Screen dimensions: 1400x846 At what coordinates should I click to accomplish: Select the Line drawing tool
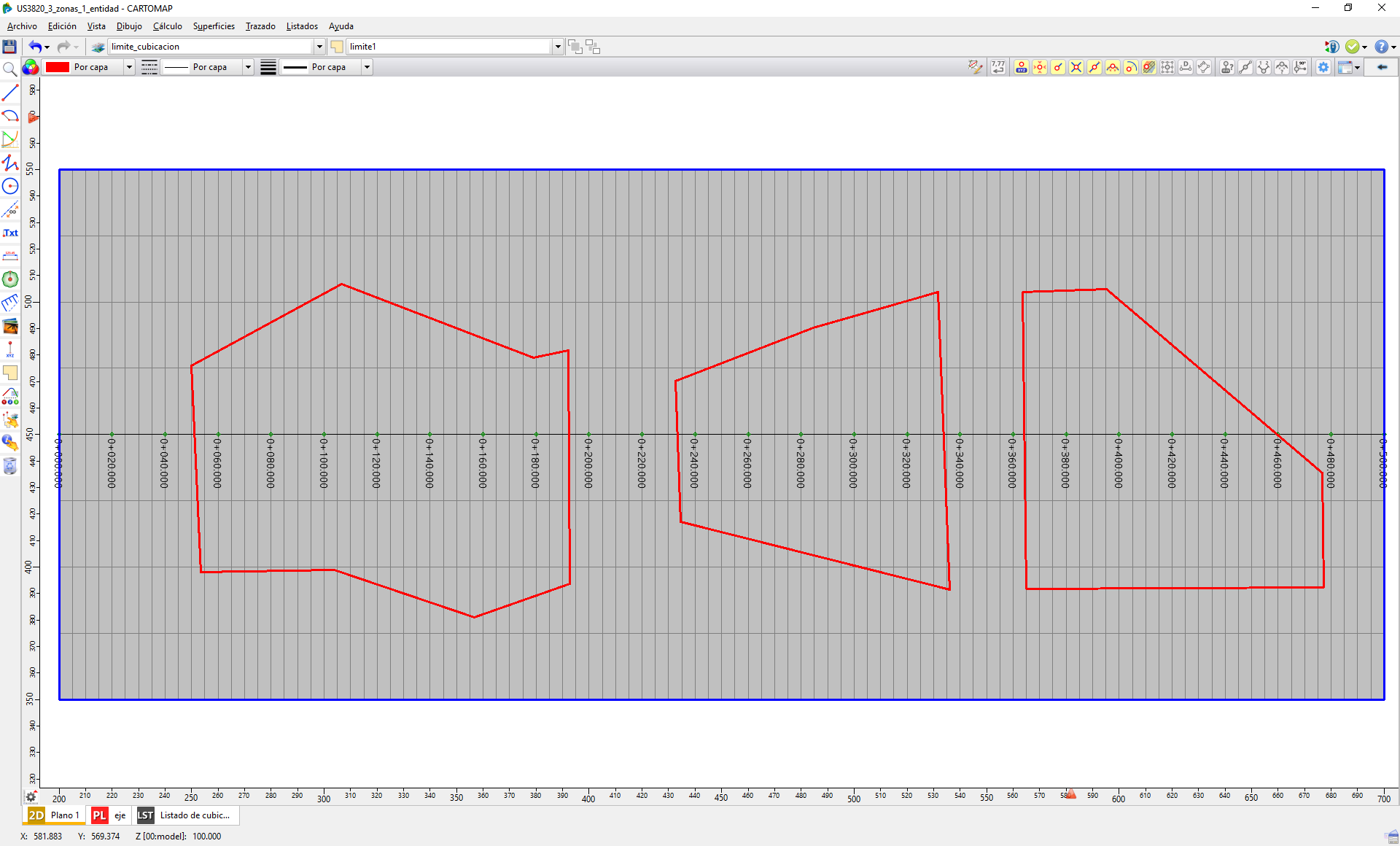point(10,93)
